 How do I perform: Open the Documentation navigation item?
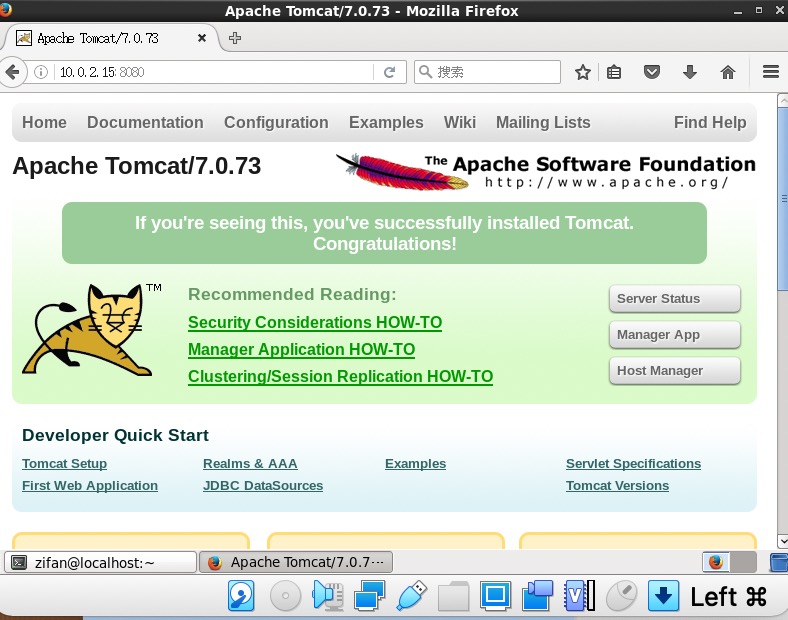click(145, 122)
